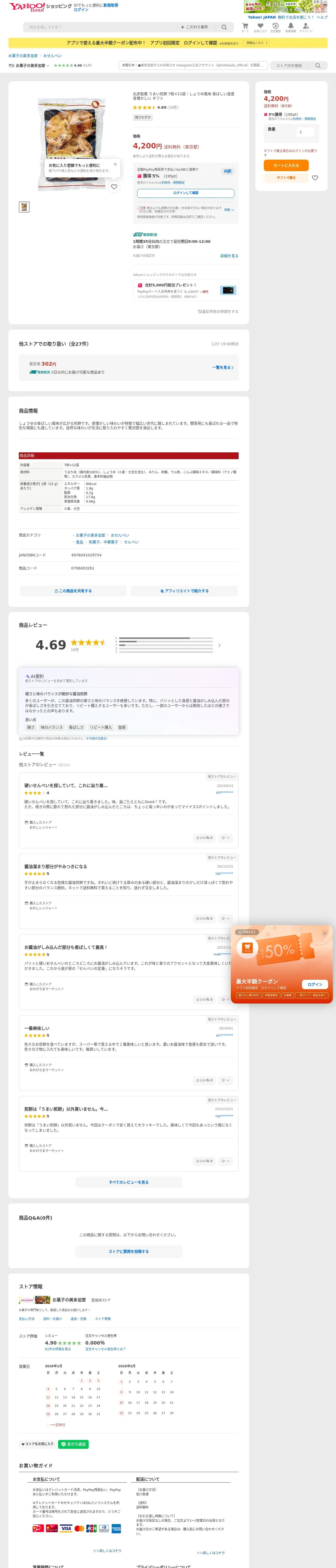Screen dimensions: 336x1568
Task: Click the magnifier icon in the store search box
Action: tap(318, 66)
